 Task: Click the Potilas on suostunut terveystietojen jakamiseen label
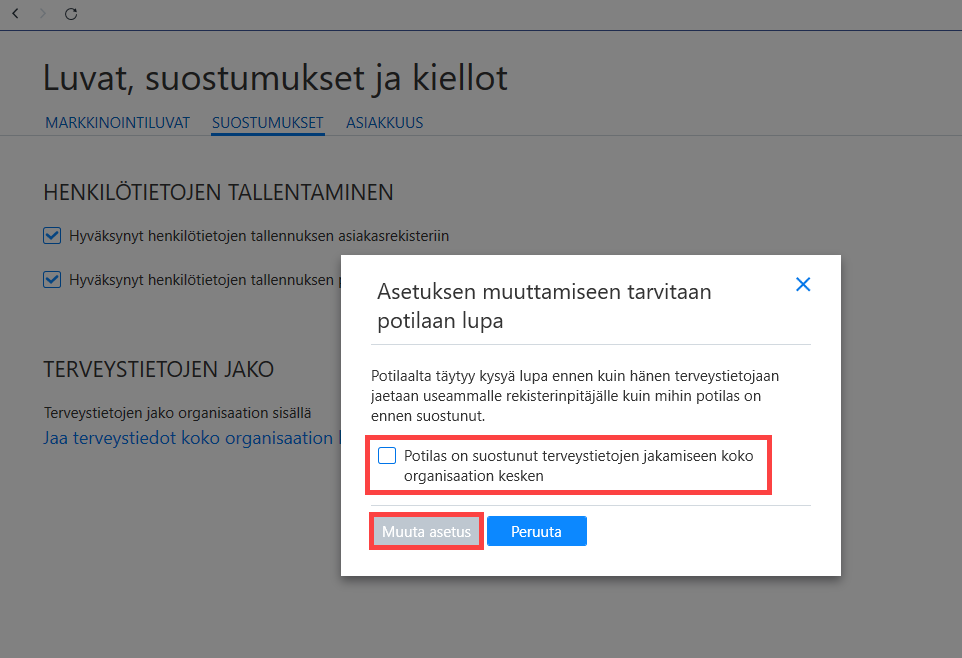(x=579, y=466)
